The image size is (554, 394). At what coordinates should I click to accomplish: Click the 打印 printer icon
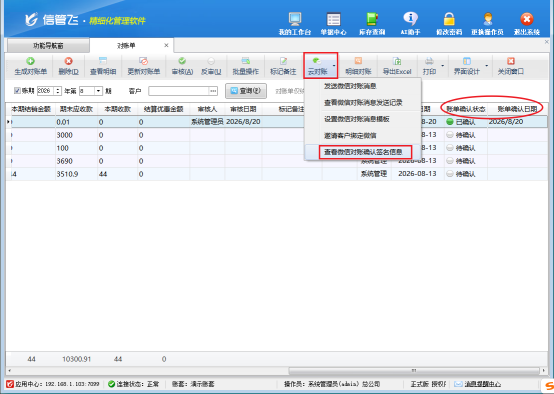pos(429,61)
